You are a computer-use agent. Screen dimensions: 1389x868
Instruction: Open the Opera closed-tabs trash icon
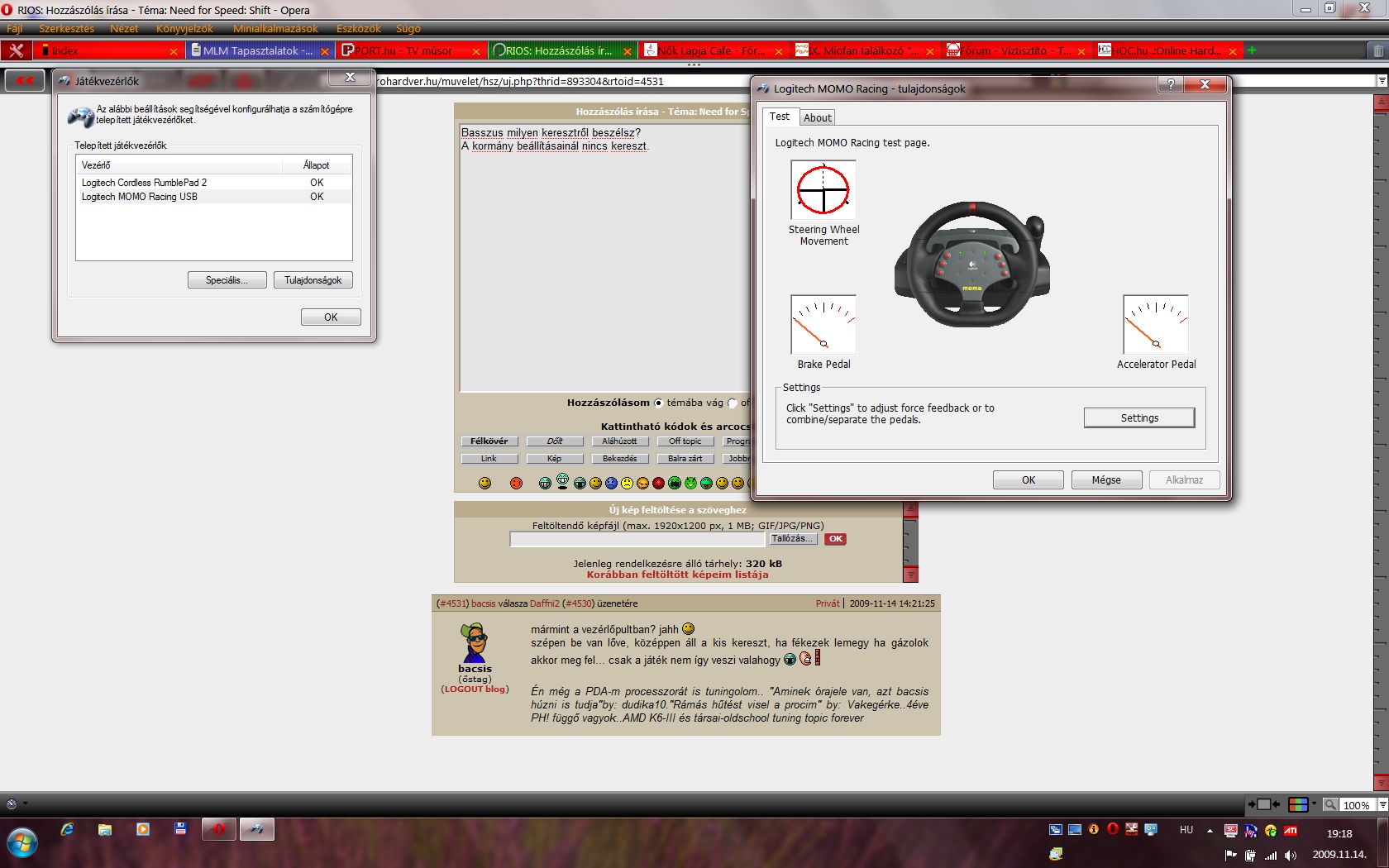pos(1377,50)
